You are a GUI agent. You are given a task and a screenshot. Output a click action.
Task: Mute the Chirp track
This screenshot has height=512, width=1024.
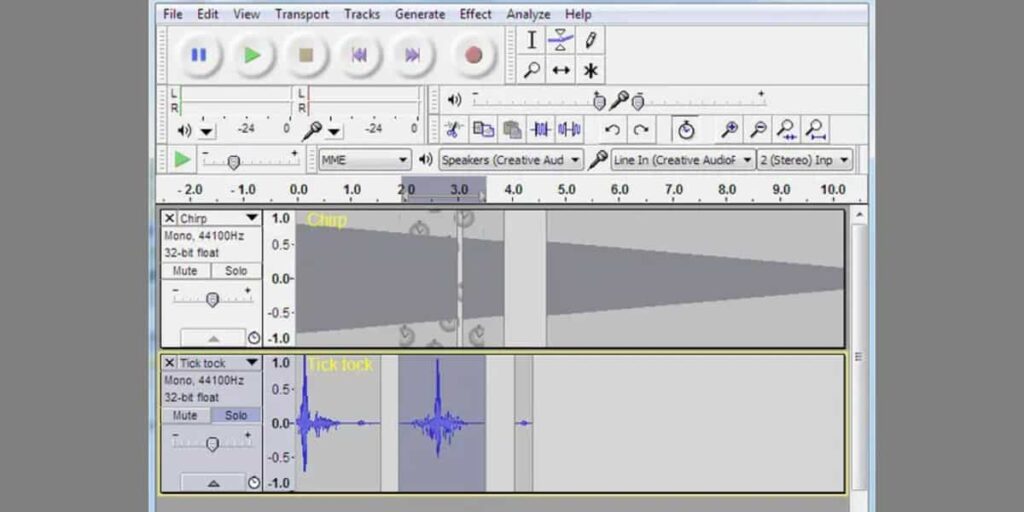(186, 270)
